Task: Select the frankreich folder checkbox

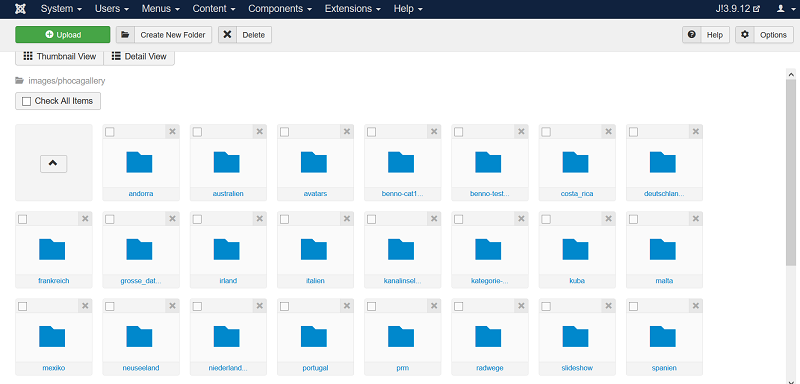Action: tap(22, 219)
